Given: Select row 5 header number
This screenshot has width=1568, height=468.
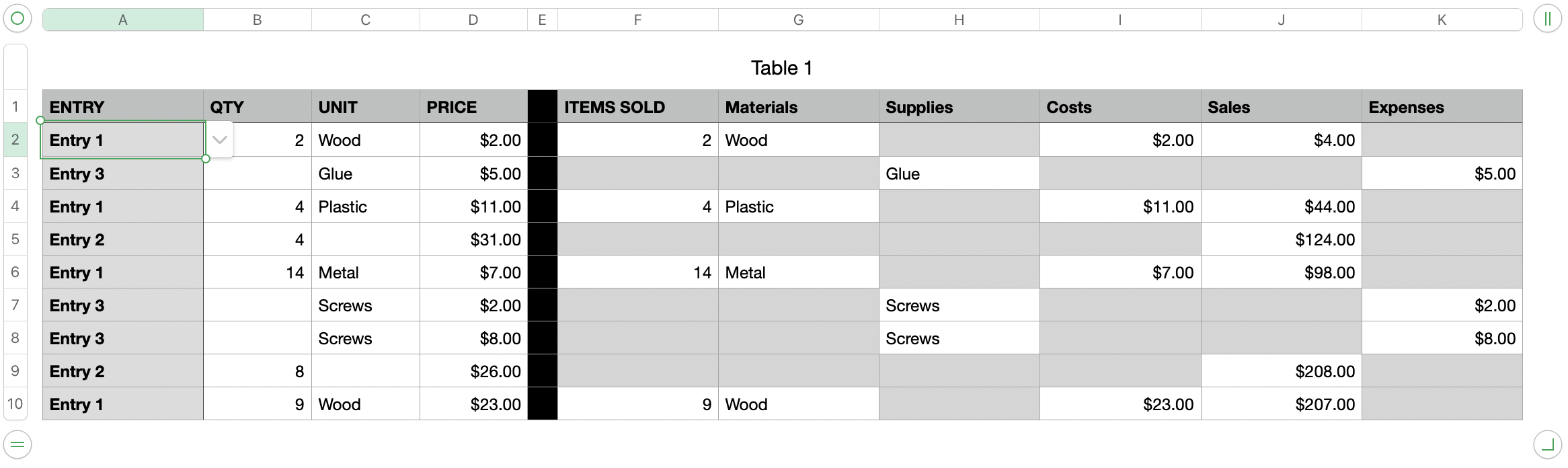Looking at the screenshot, I should pos(15,239).
